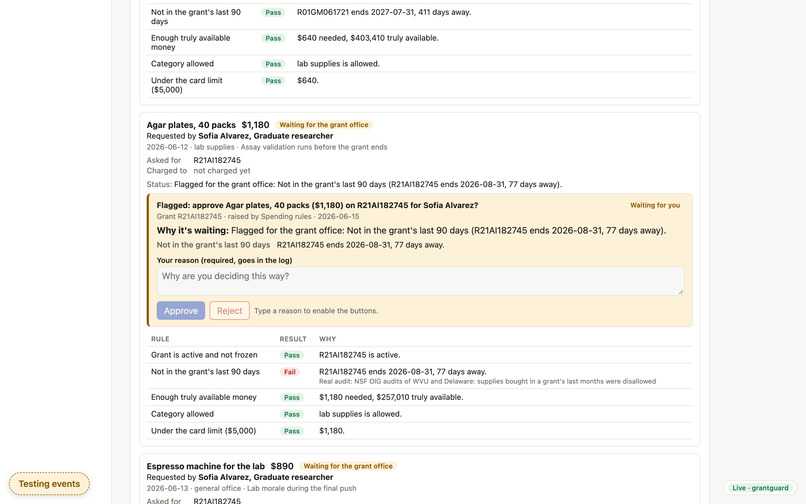Select the '$1,180 needed, $257,010 truly available.' cell

[391, 397]
